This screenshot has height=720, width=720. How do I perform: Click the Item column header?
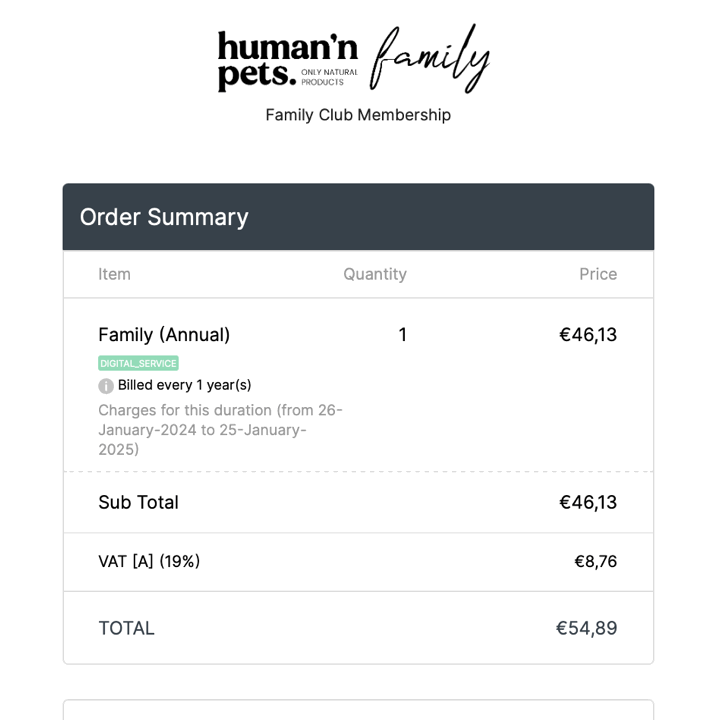tap(114, 274)
